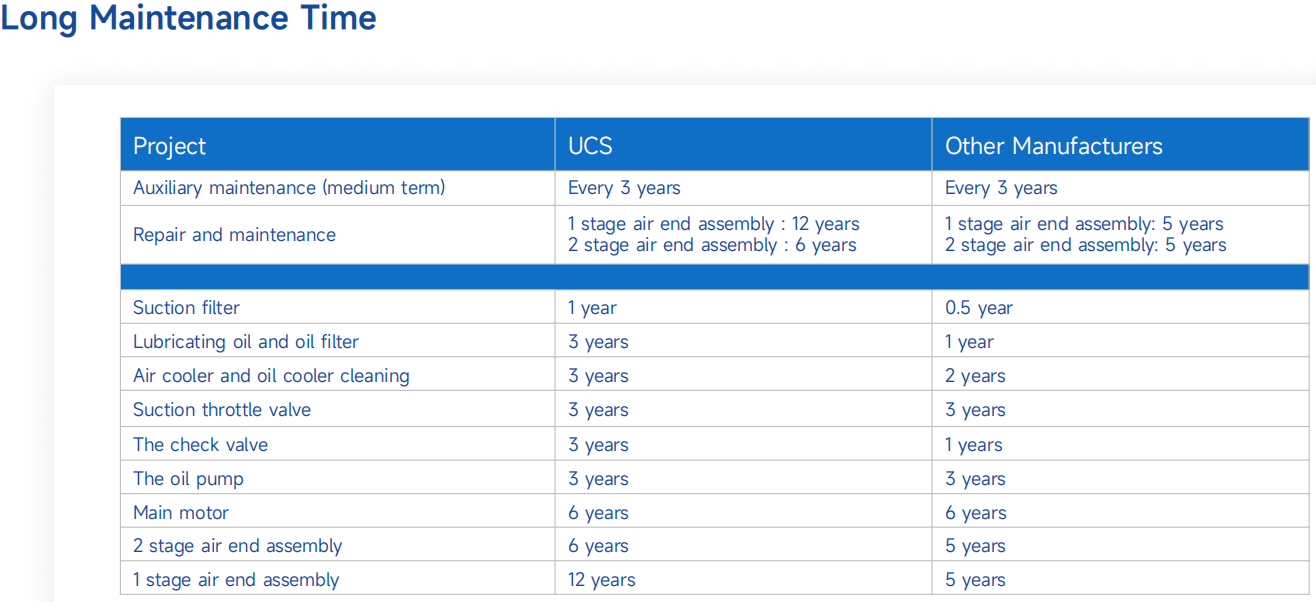Click '2 stage air end assembly: 5 years' line
This screenshot has width=1316, height=602.
[x=1085, y=245]
